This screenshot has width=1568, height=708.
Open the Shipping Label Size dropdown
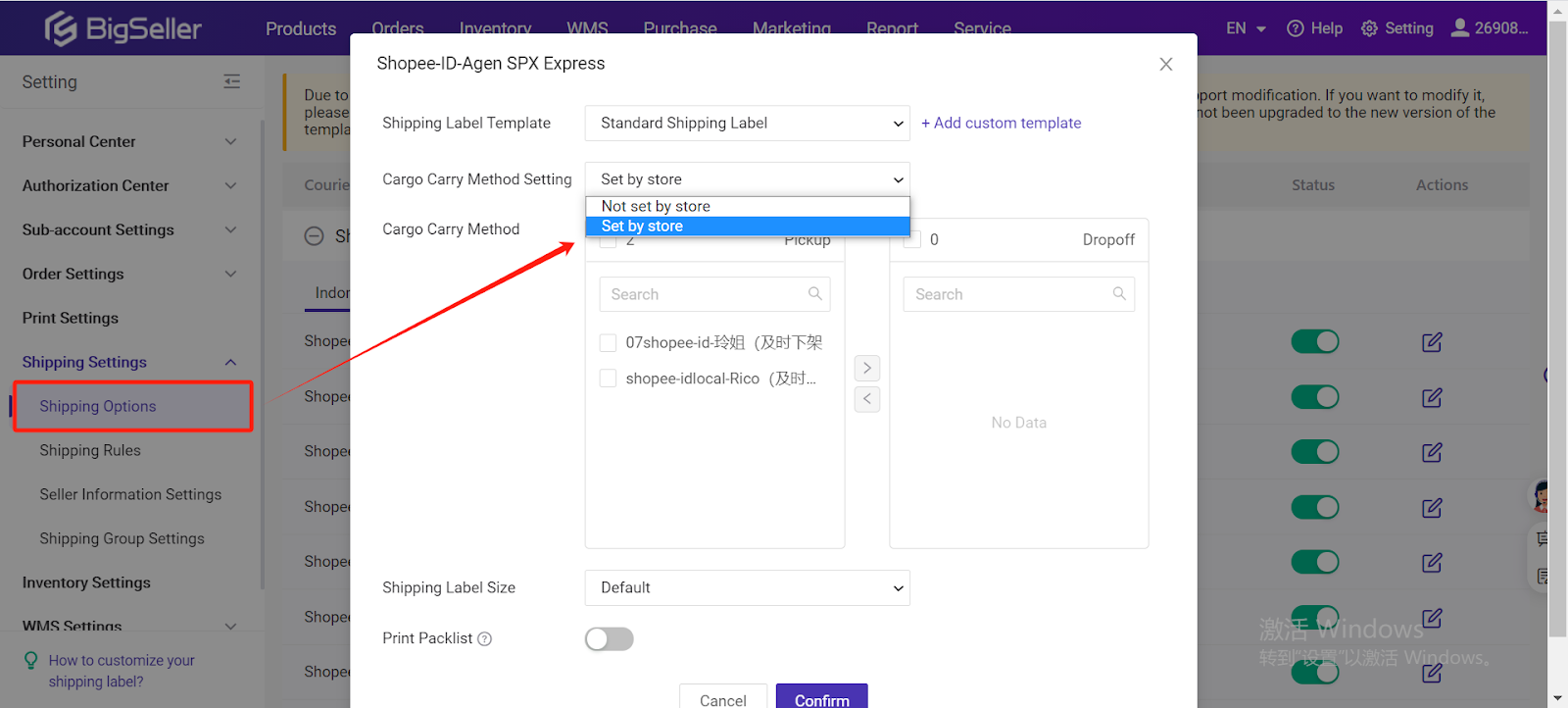(x=747, y=587)
